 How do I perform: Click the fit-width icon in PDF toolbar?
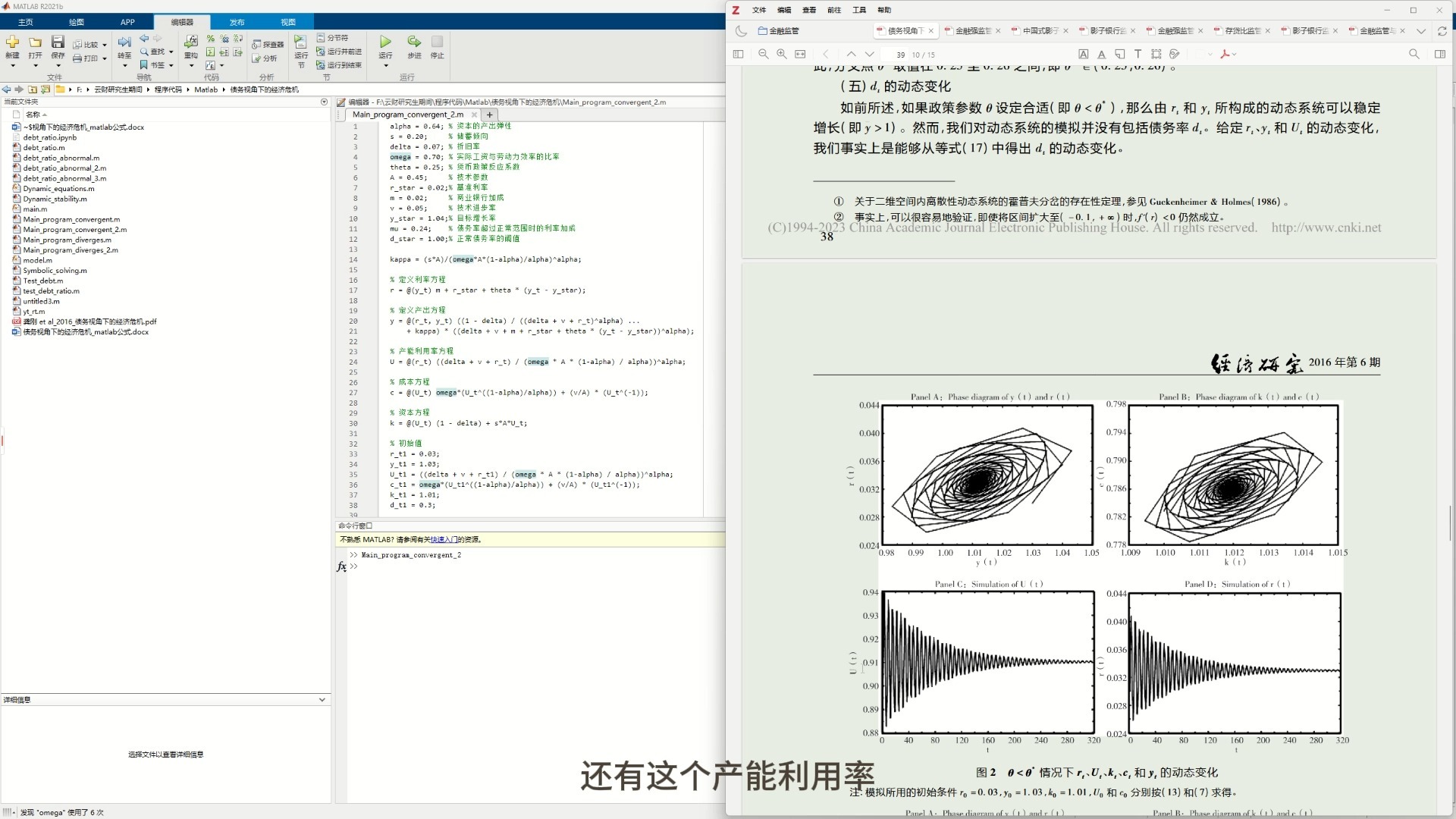[x=800, y=54]
